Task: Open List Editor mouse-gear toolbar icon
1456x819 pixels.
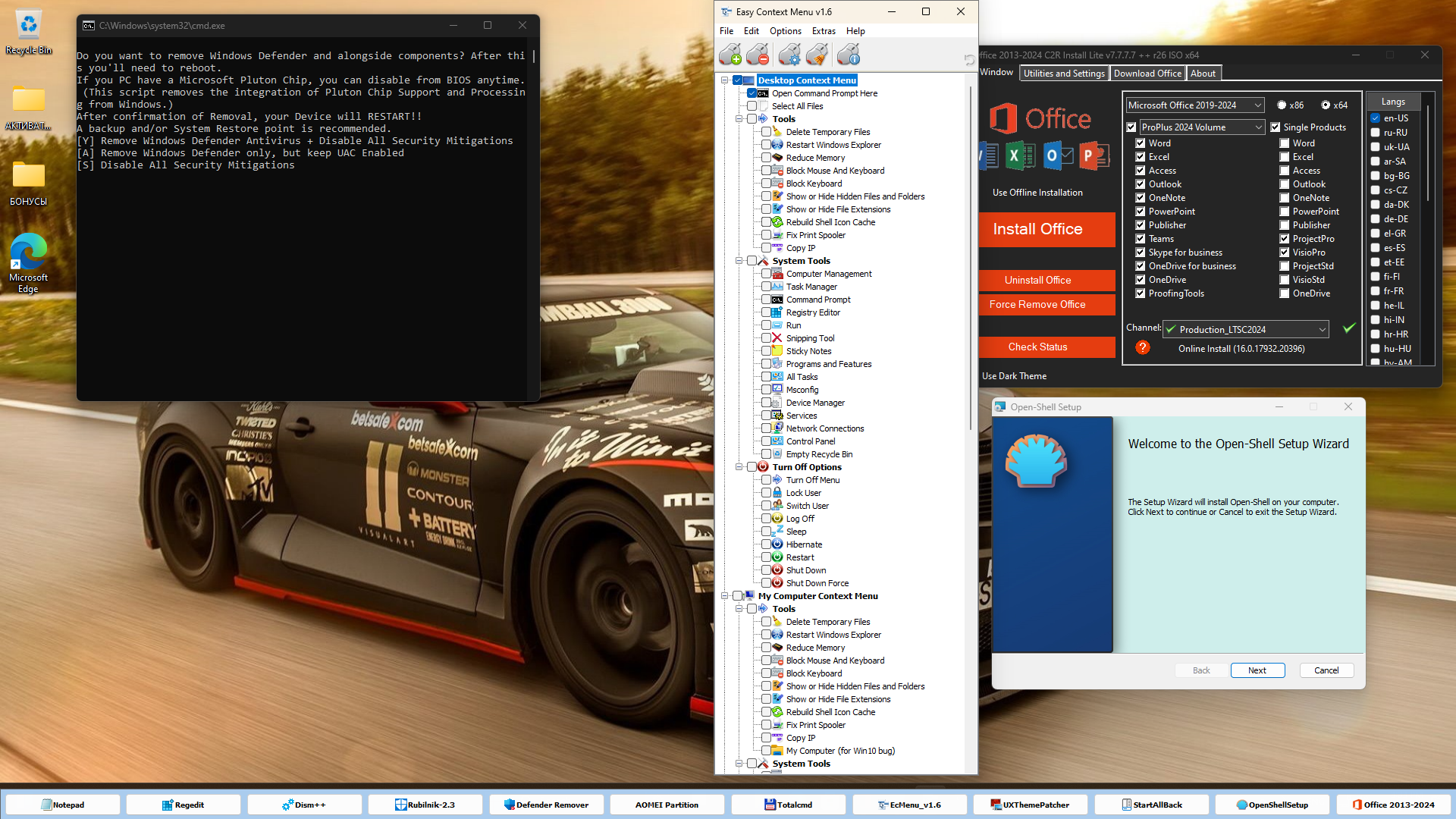Action: click(x=789, y=55)
